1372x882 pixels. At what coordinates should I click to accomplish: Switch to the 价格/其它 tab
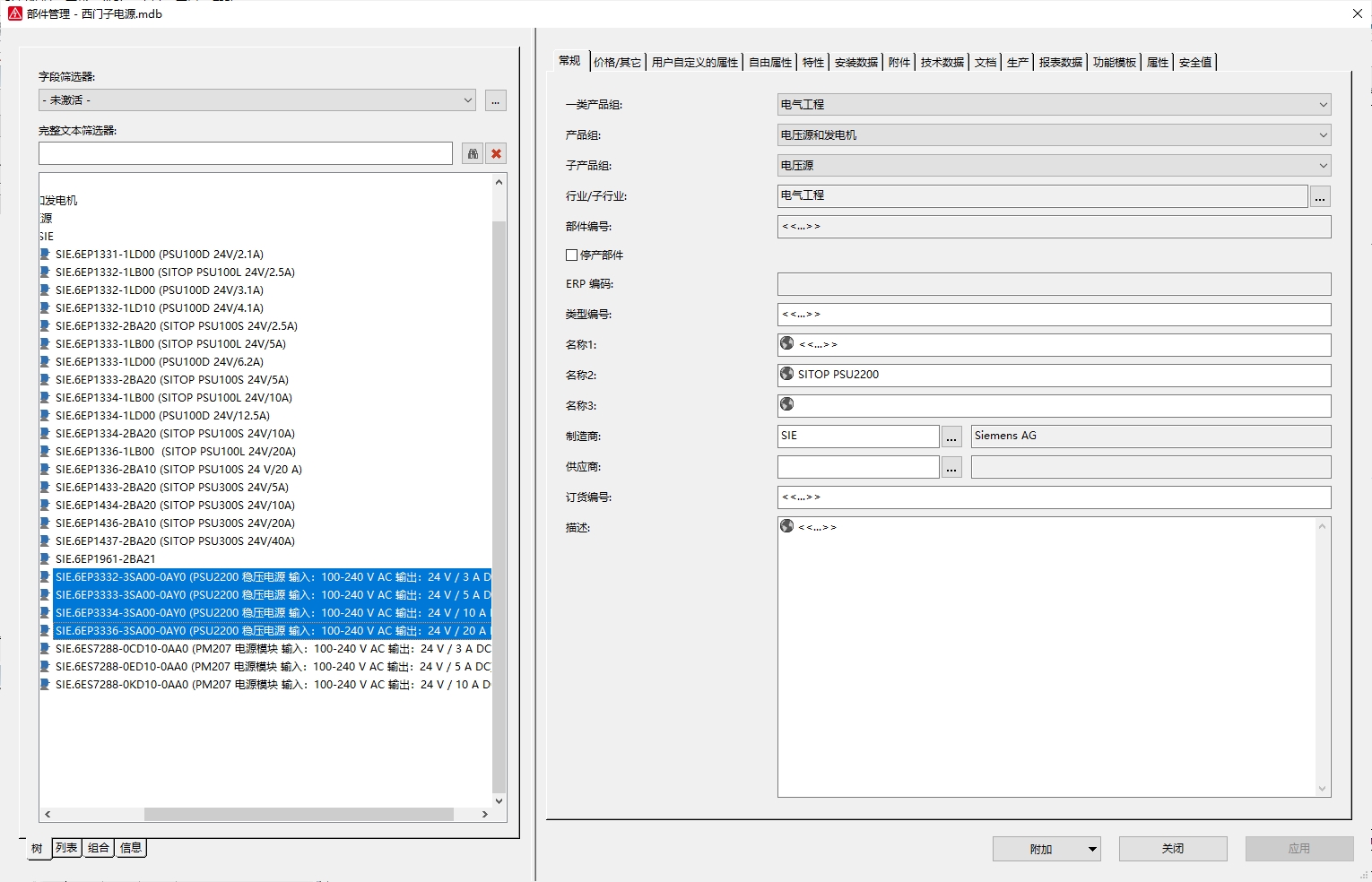pos(617,62)
